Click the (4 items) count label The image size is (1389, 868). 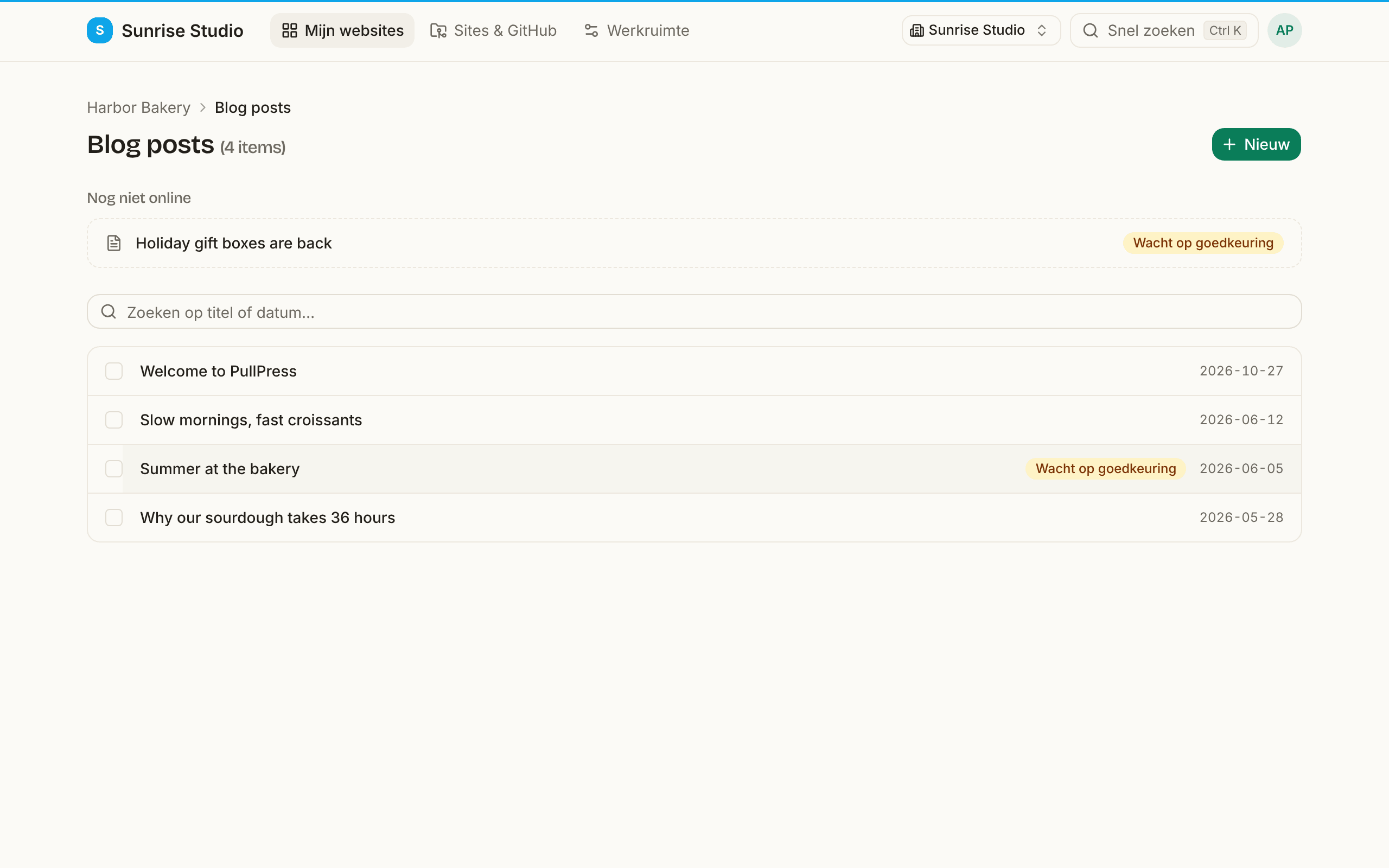pos(253,148)
